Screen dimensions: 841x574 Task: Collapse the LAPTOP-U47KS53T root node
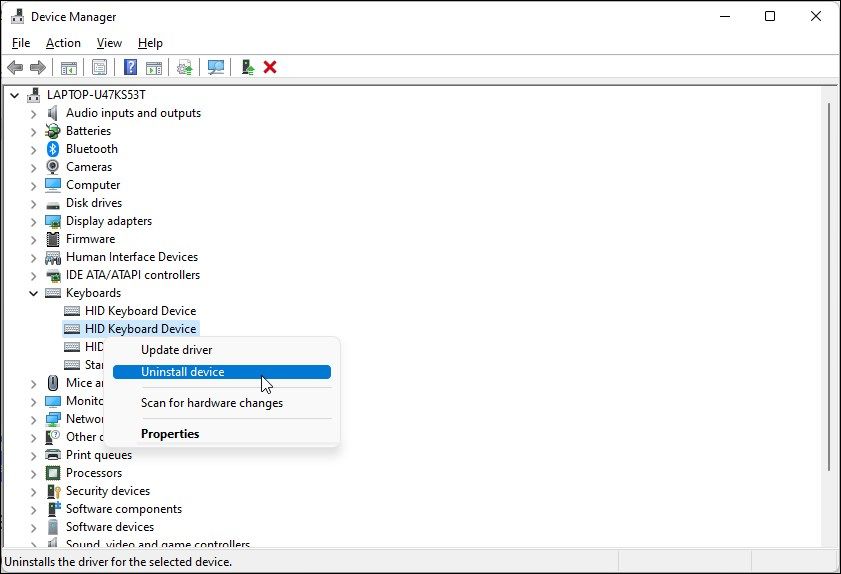[14, 95]
